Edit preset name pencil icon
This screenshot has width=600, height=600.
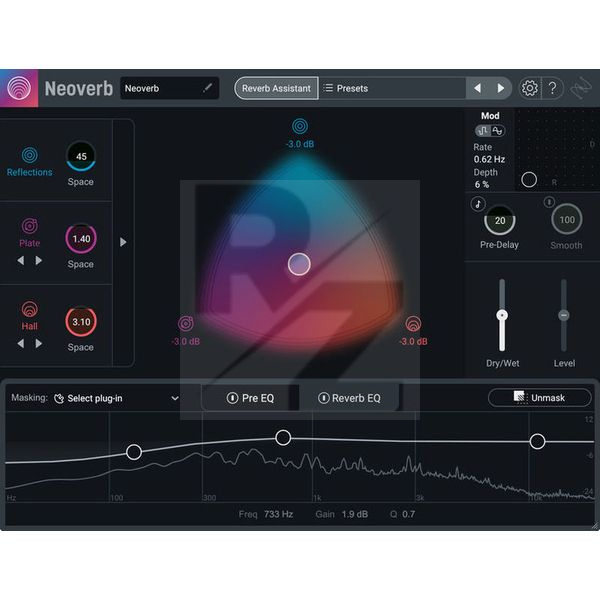click(207, 88)
